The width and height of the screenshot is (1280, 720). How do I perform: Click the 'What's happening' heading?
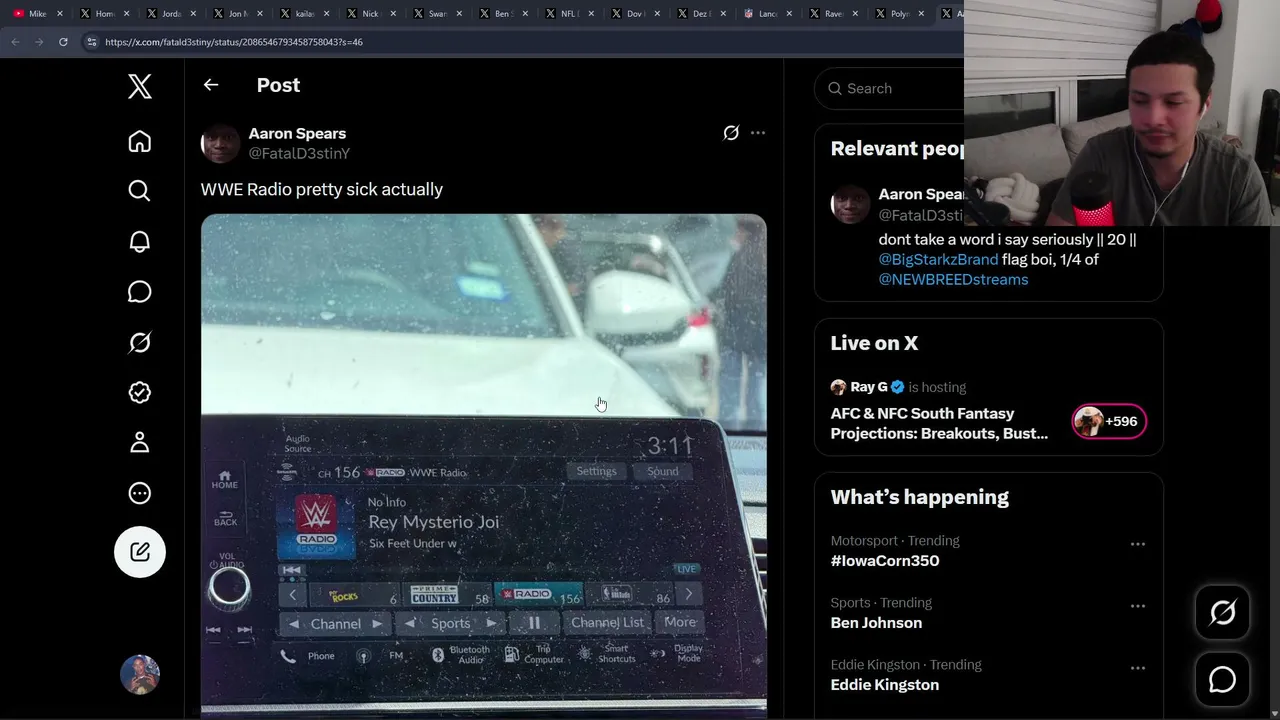pos(919,497)
